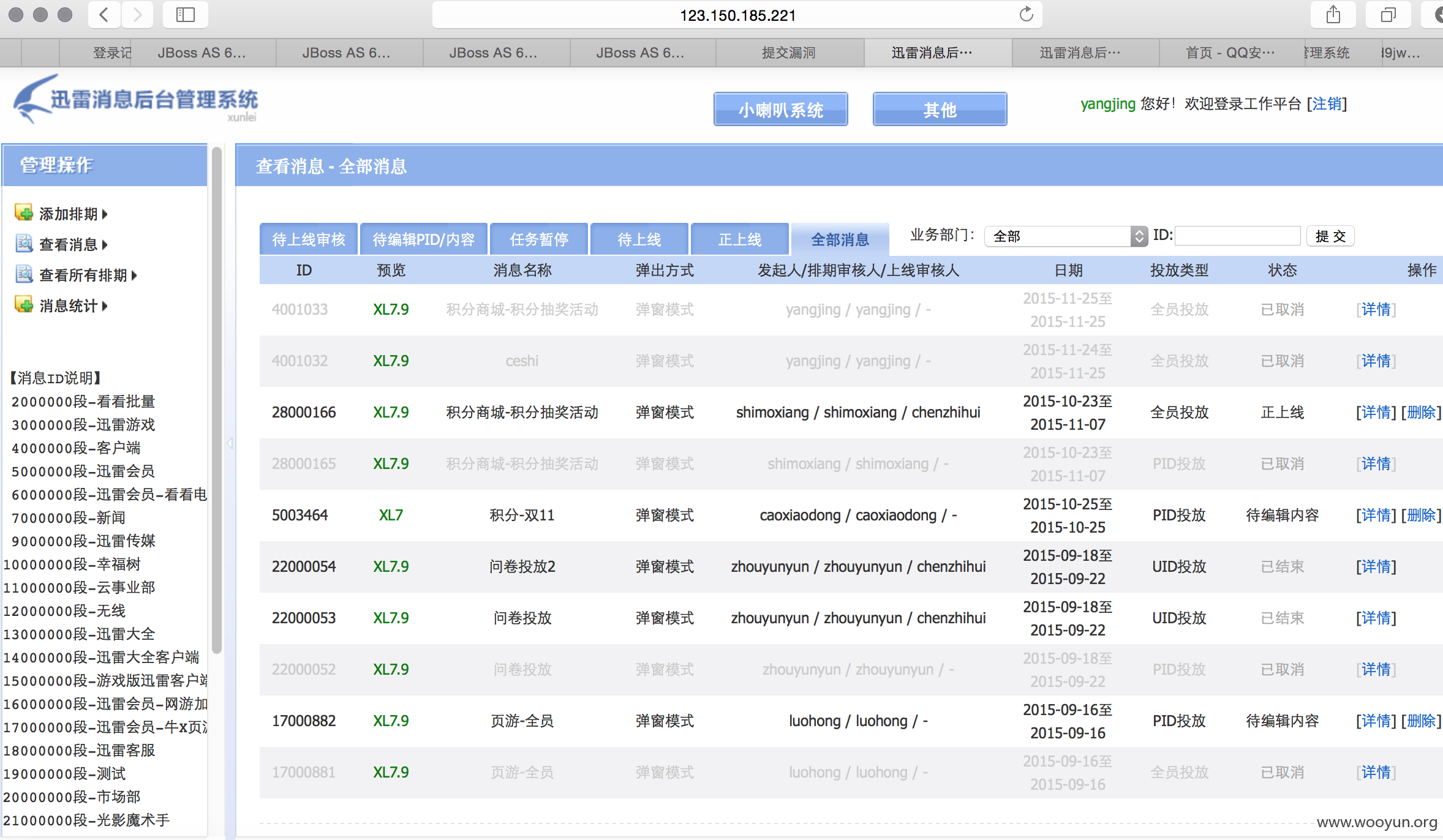This screenshot has width=1443, height=840.
Task: Click the 状态 column header
Action: (1283, 270)
